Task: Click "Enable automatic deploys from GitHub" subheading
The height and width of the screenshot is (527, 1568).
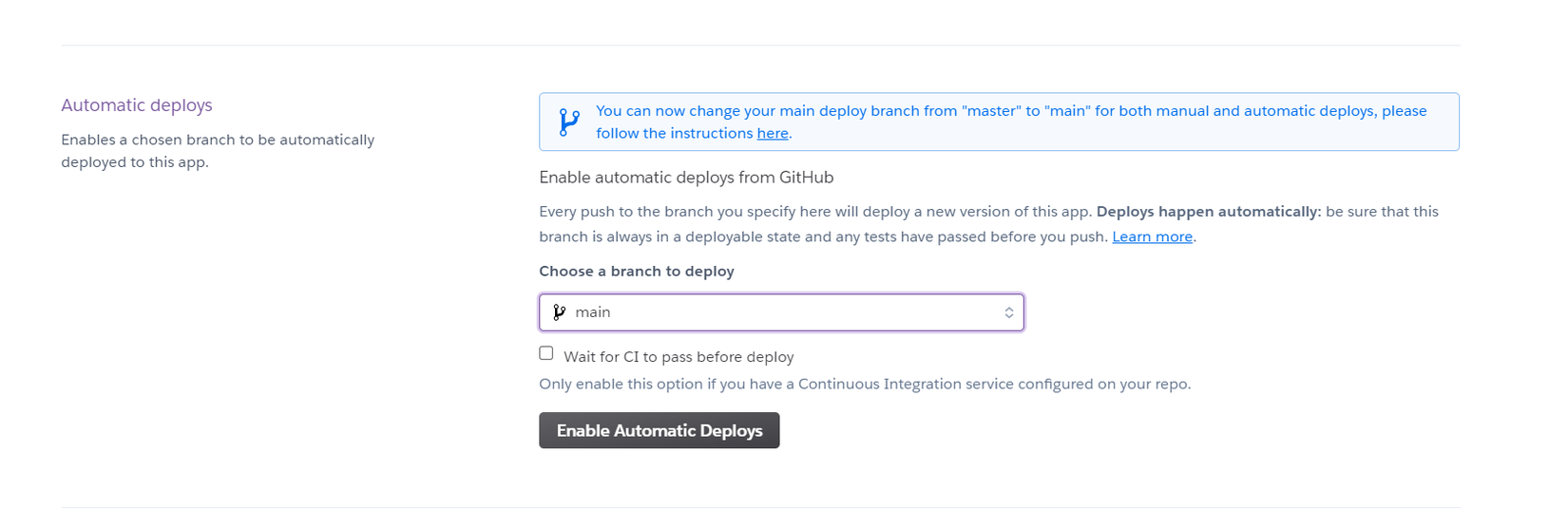Action: point(686,178)
